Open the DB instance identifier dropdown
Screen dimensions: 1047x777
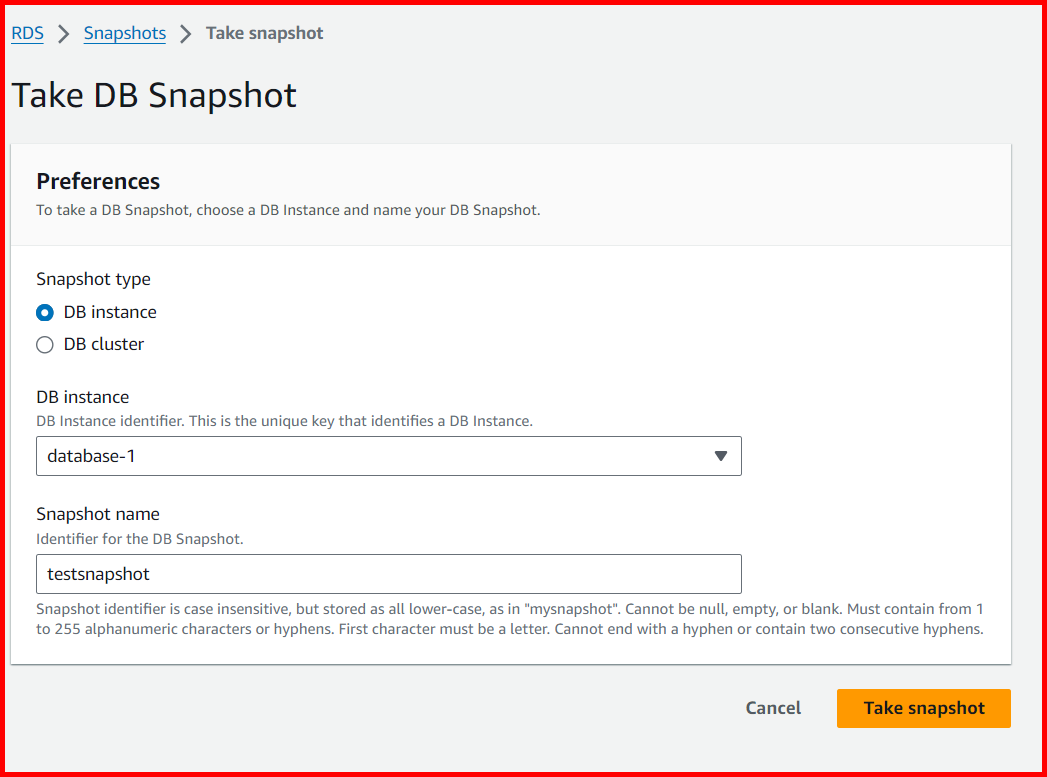(389, 456)
